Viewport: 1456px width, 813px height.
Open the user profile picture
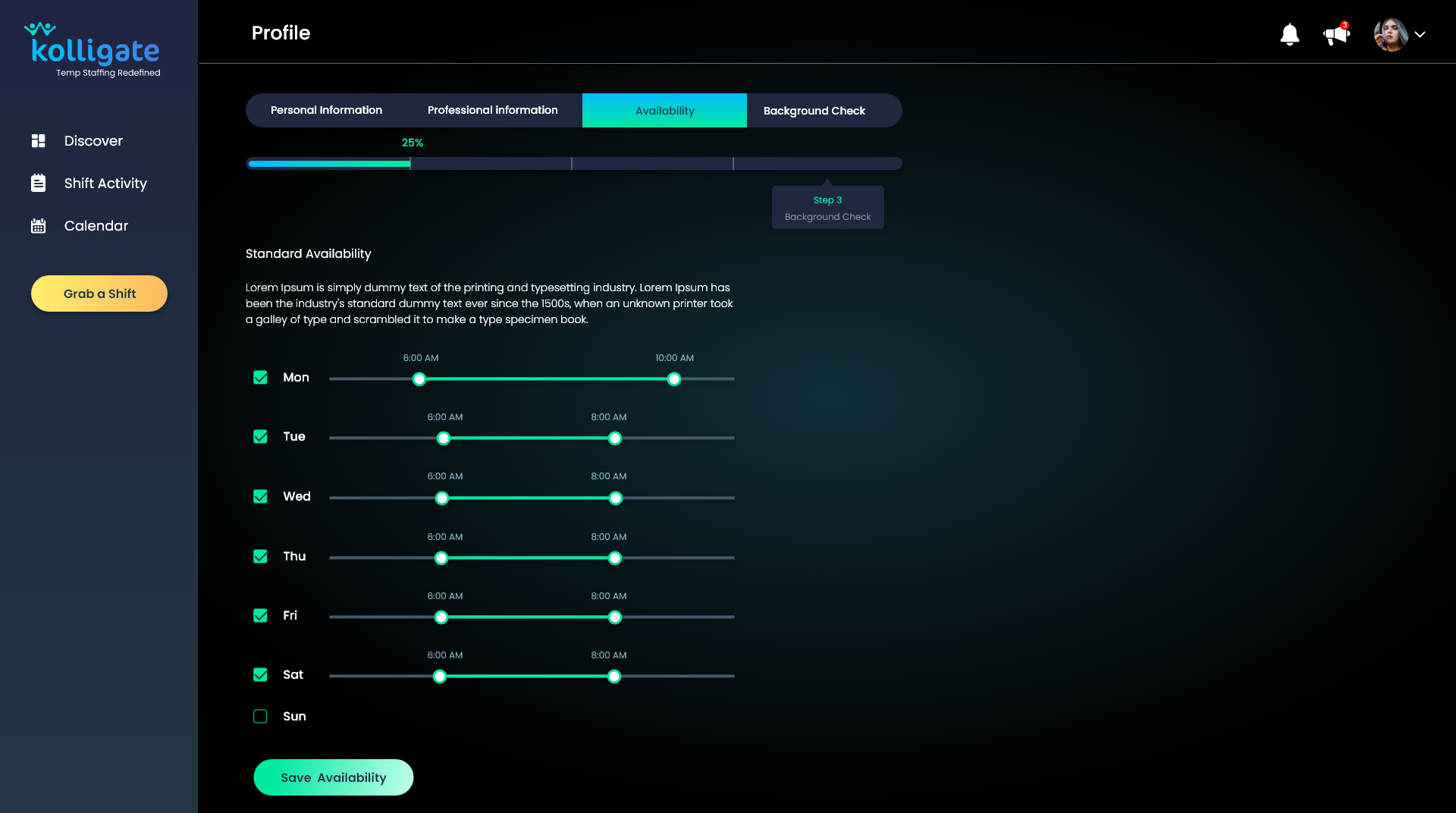1390,34
